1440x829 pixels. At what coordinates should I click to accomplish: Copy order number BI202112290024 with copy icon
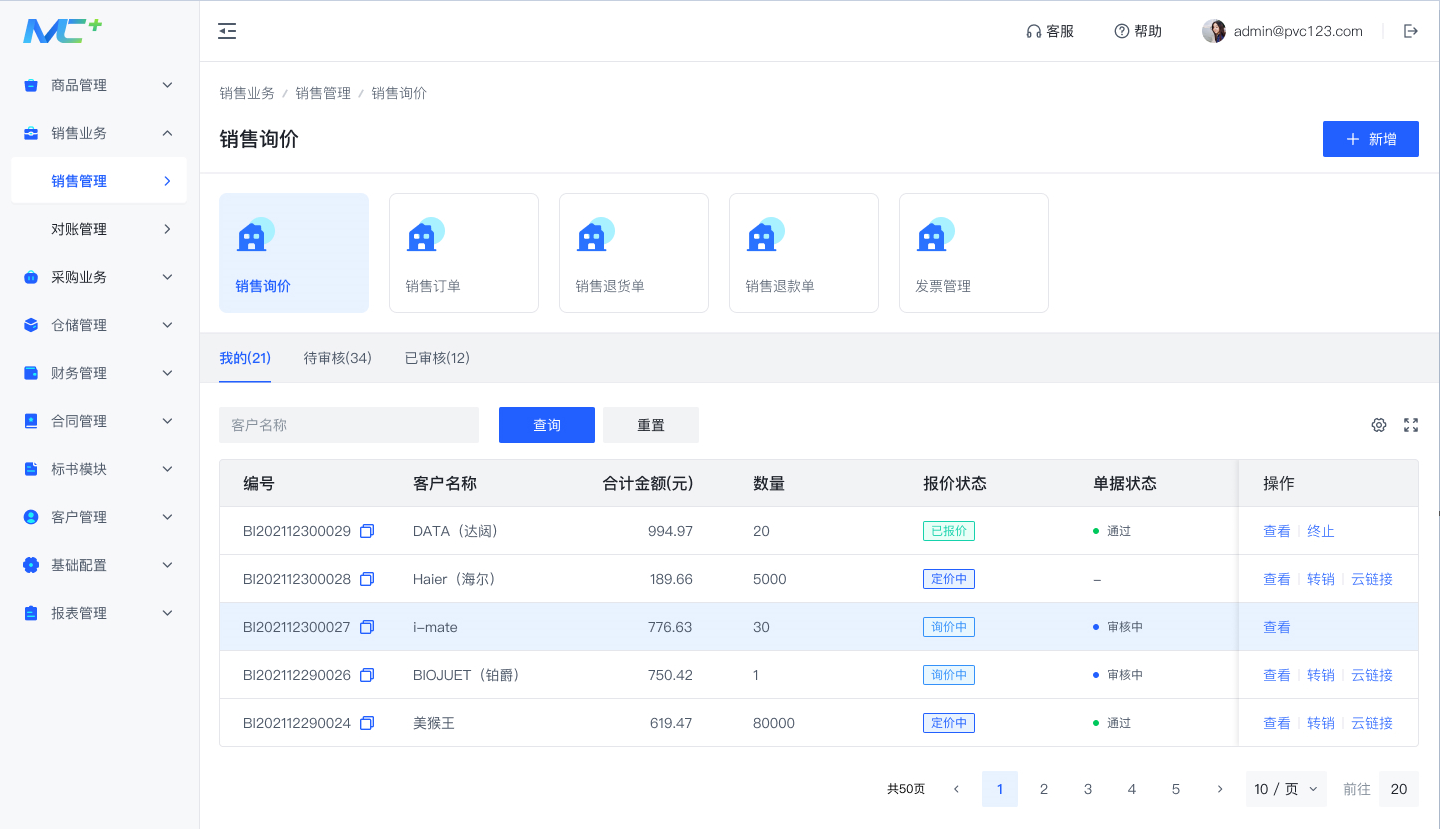367,723
